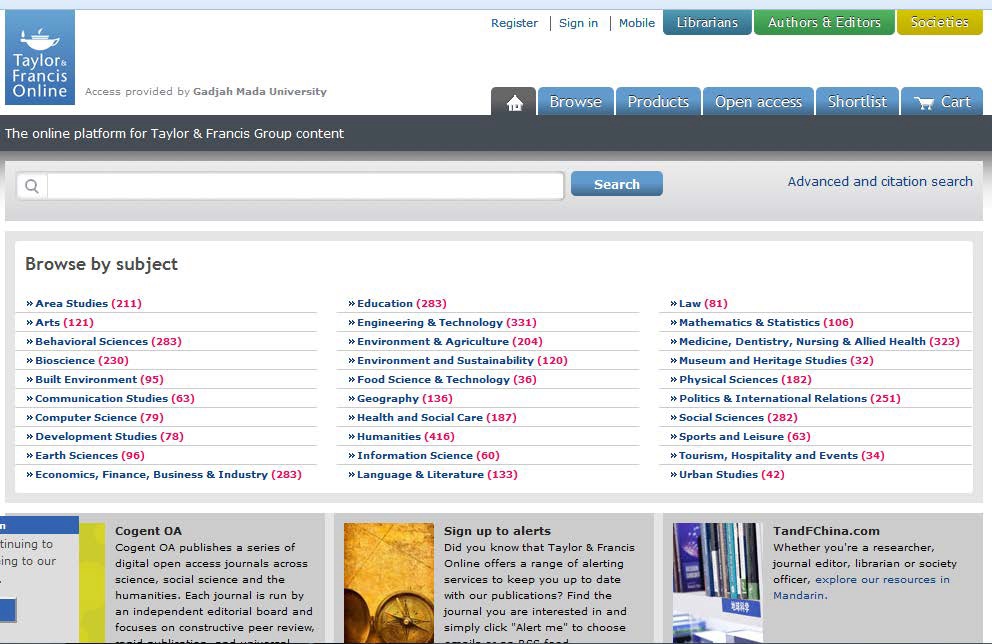Screen dimensions: 992x644
Task: Click the Authors & Editors button
Action: (824, 23)
